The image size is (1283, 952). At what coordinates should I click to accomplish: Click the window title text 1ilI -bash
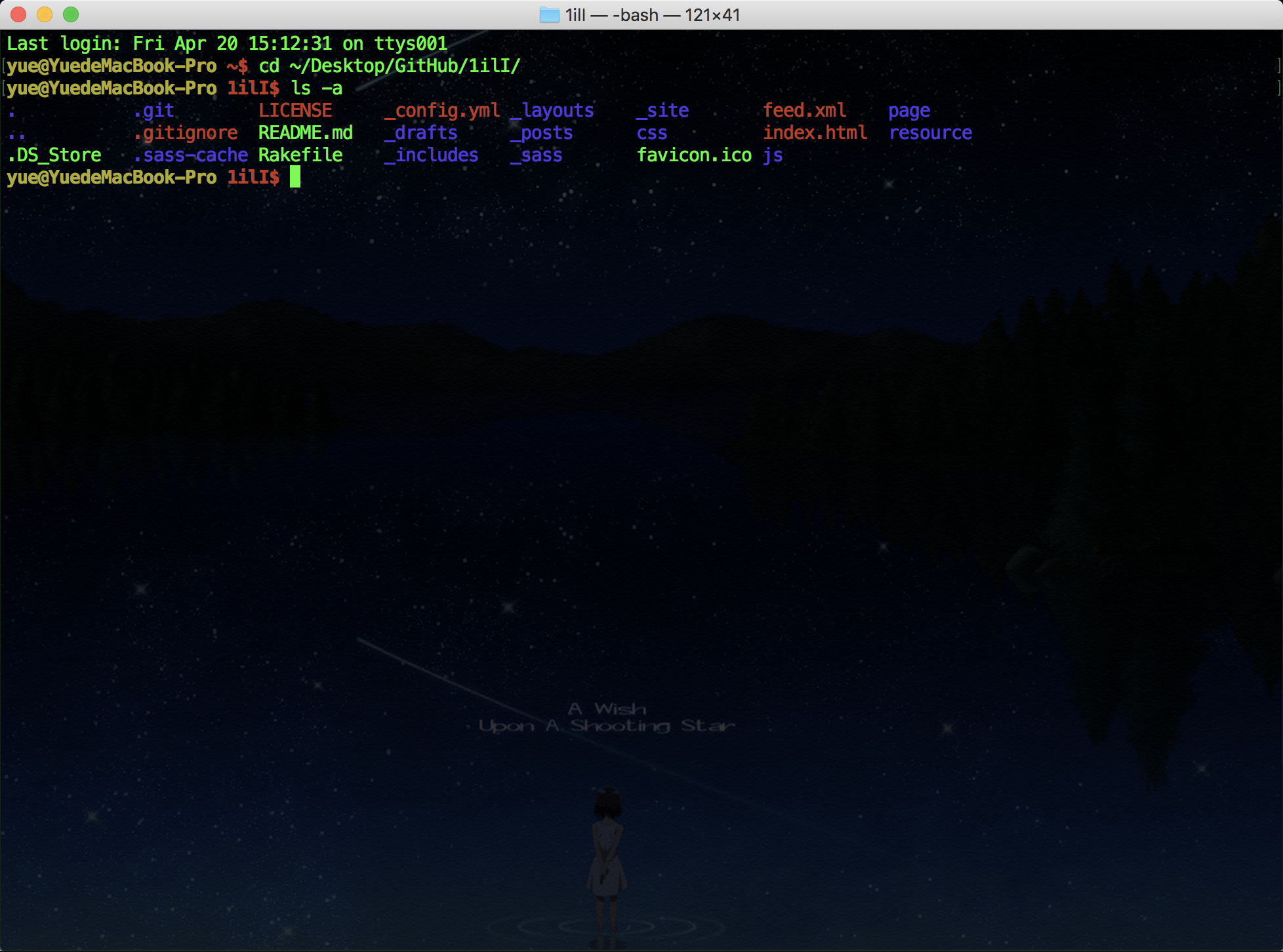coord(653,14)
